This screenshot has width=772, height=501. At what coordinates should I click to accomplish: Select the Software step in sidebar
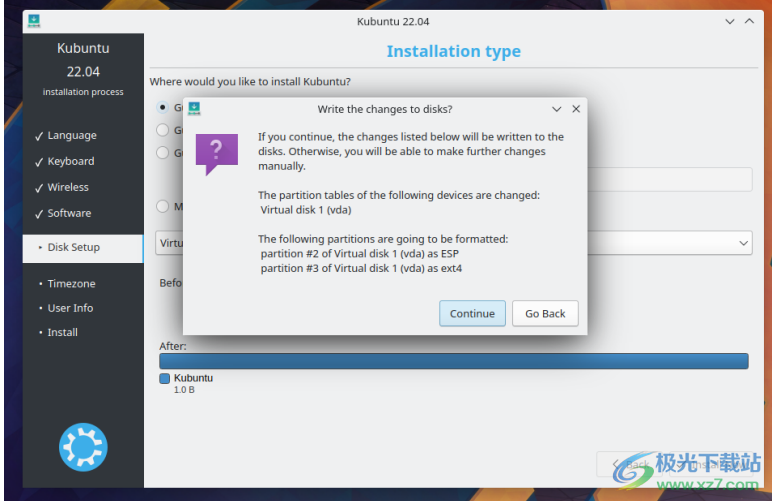point(69,214)
